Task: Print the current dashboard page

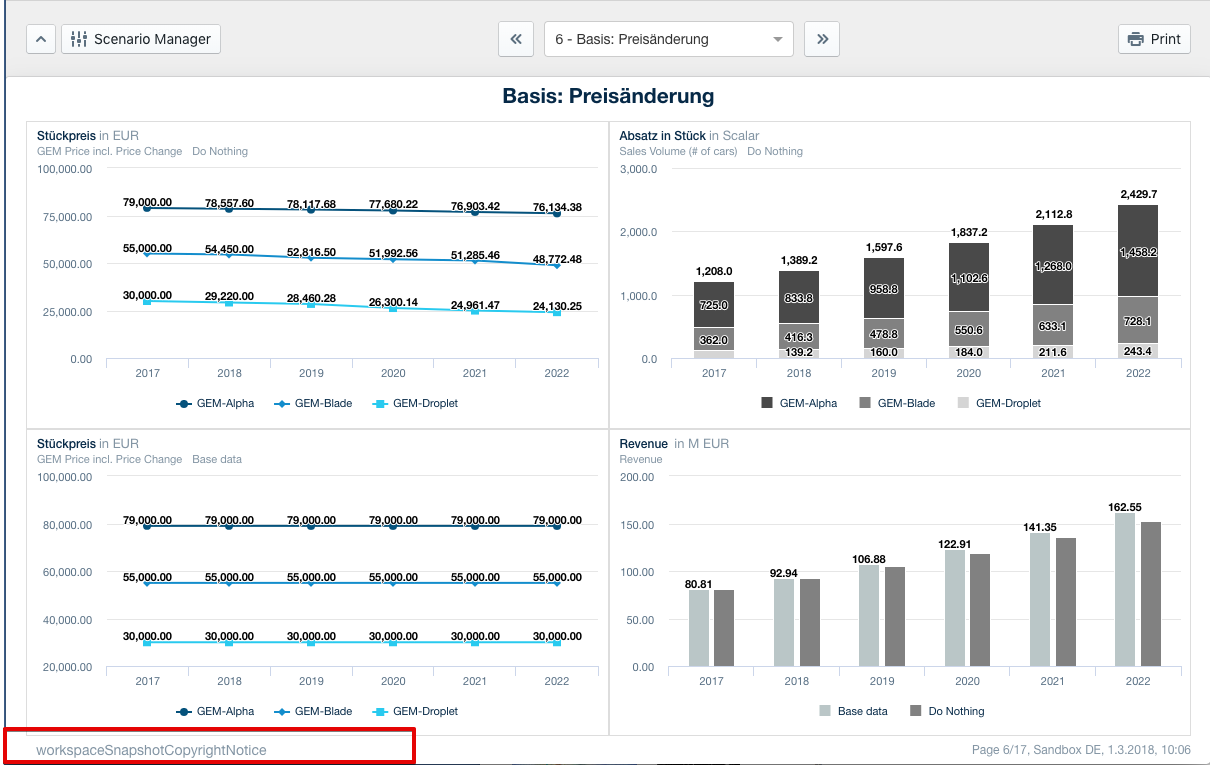Action: click(1154, 39)
